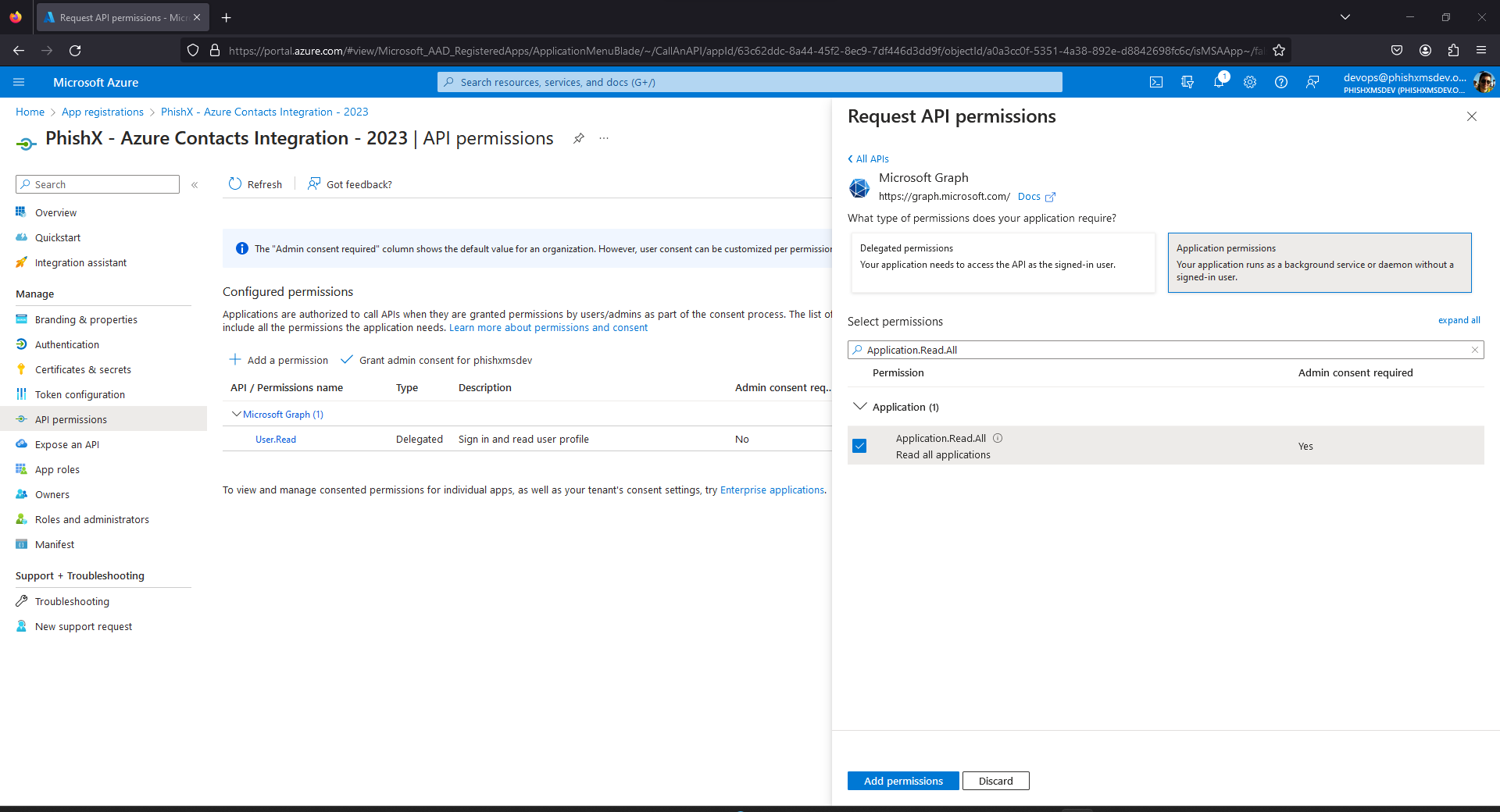Viewport: 1500px width, 812px height.
Task: Click the Firefox bookmark star icon
Action: 1279,51
